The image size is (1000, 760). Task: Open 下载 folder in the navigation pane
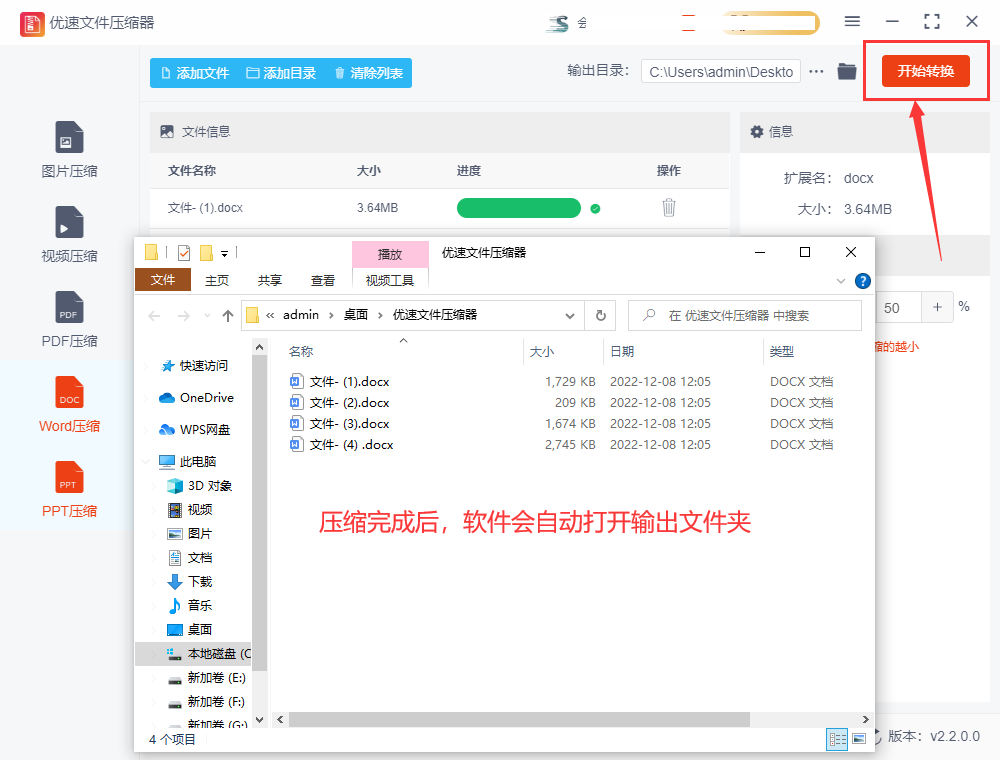190,581
